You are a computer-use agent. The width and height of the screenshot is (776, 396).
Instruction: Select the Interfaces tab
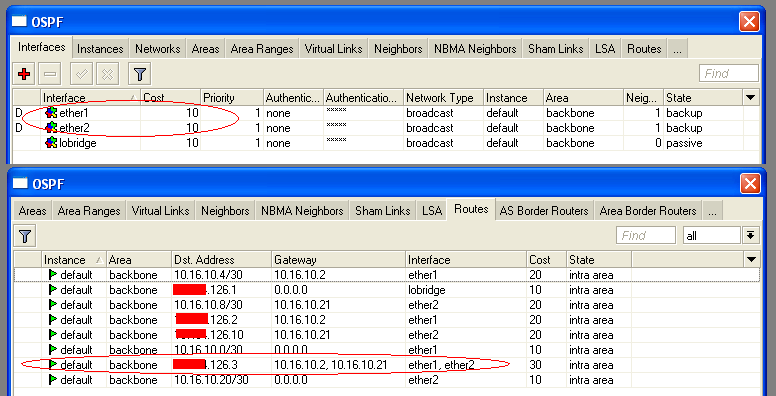[x=42, y=47]
